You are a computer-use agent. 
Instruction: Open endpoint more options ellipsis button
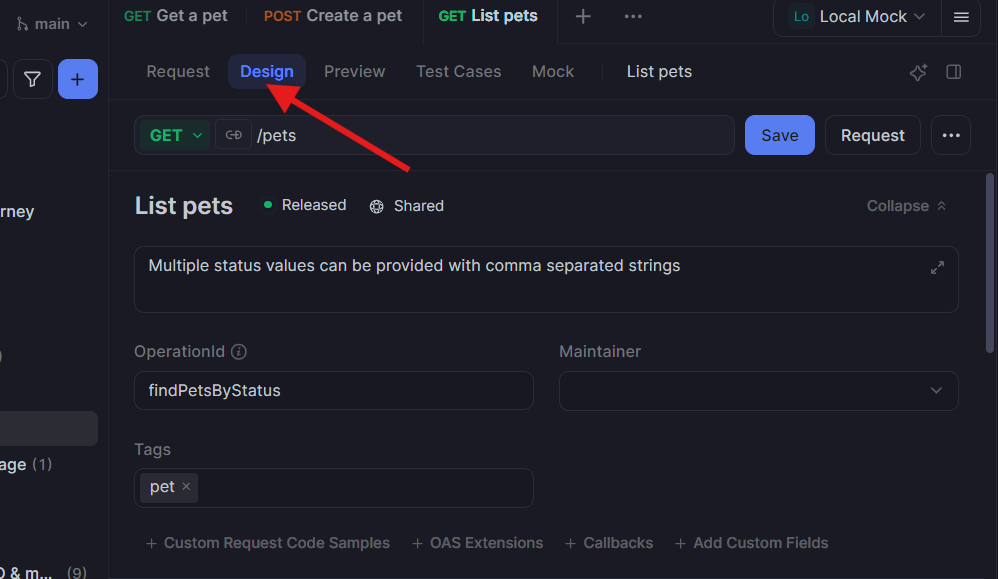click(950, 134)
